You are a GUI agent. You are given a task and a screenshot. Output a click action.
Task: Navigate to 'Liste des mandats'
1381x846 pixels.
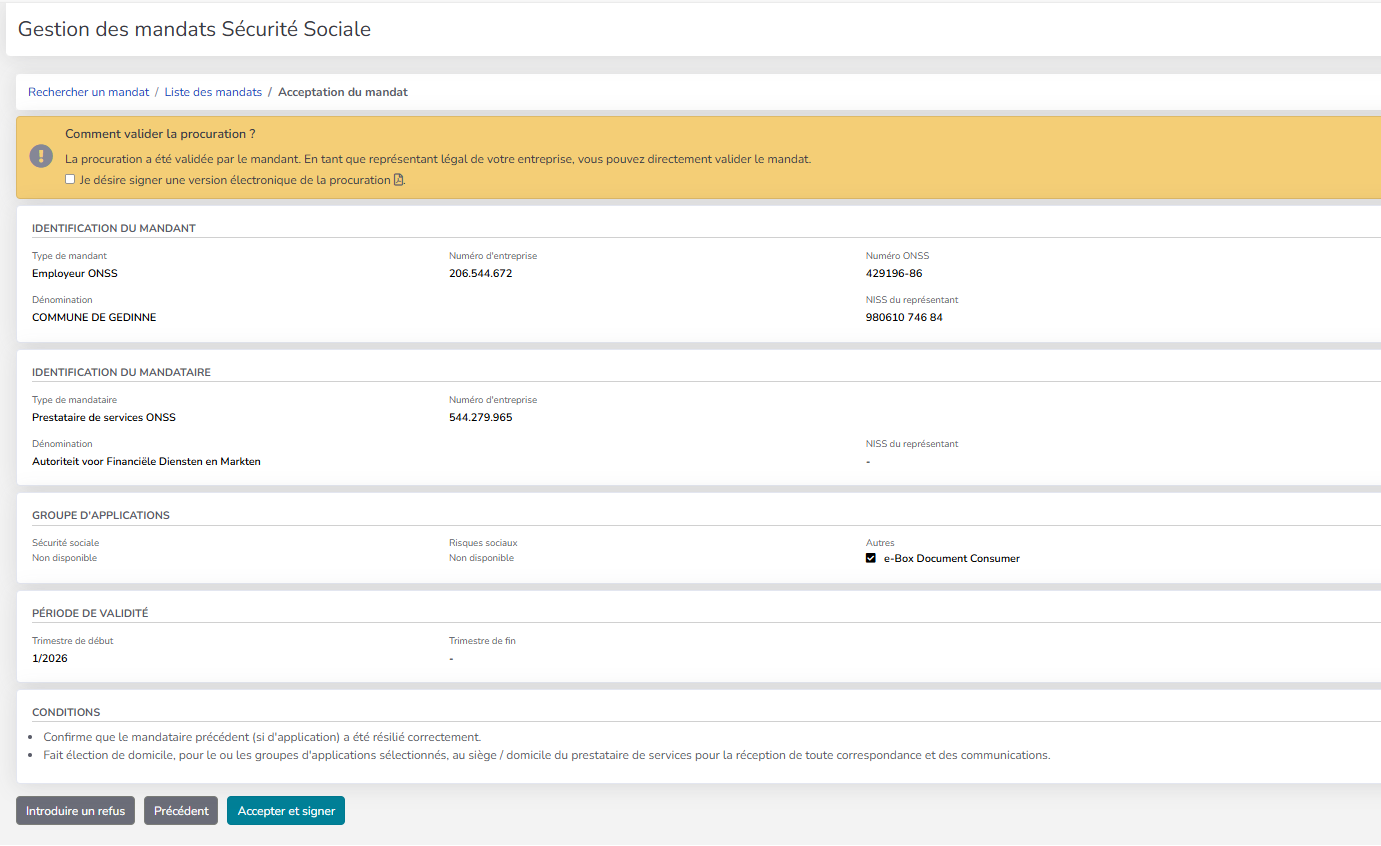tap(213, 91)
